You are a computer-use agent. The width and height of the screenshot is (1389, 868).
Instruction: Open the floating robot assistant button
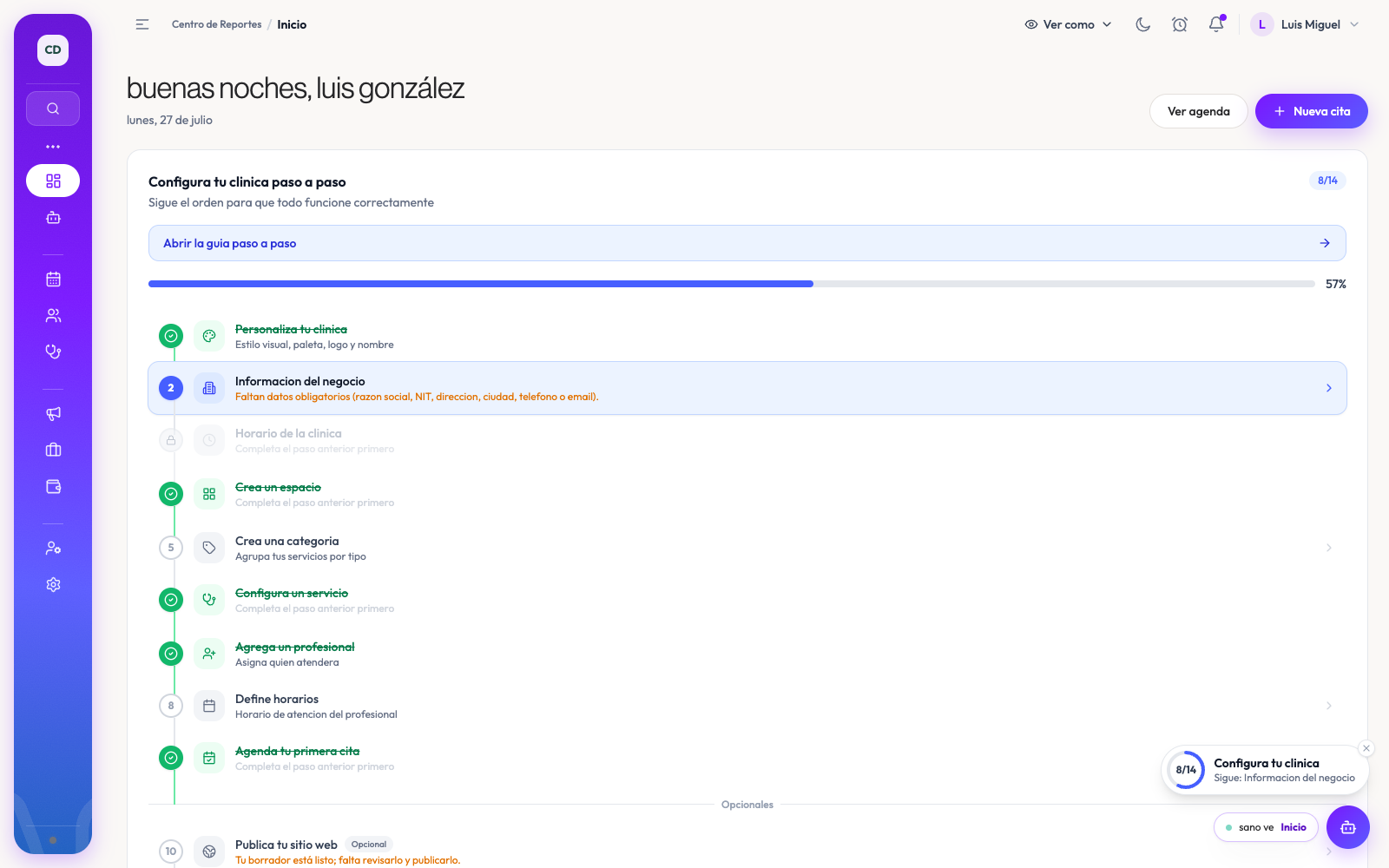click(x=1348, y=827)
